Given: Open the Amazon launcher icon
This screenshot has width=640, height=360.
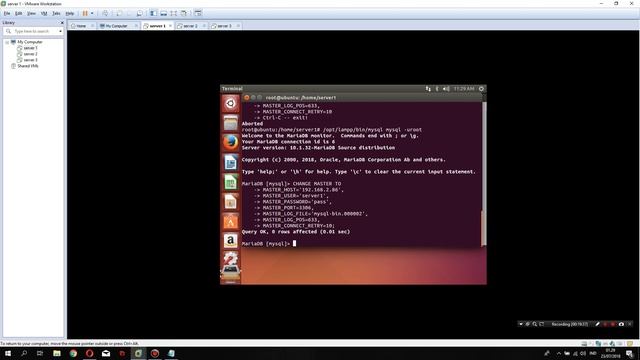Looking at the screenshot, I should coord(230,241).
